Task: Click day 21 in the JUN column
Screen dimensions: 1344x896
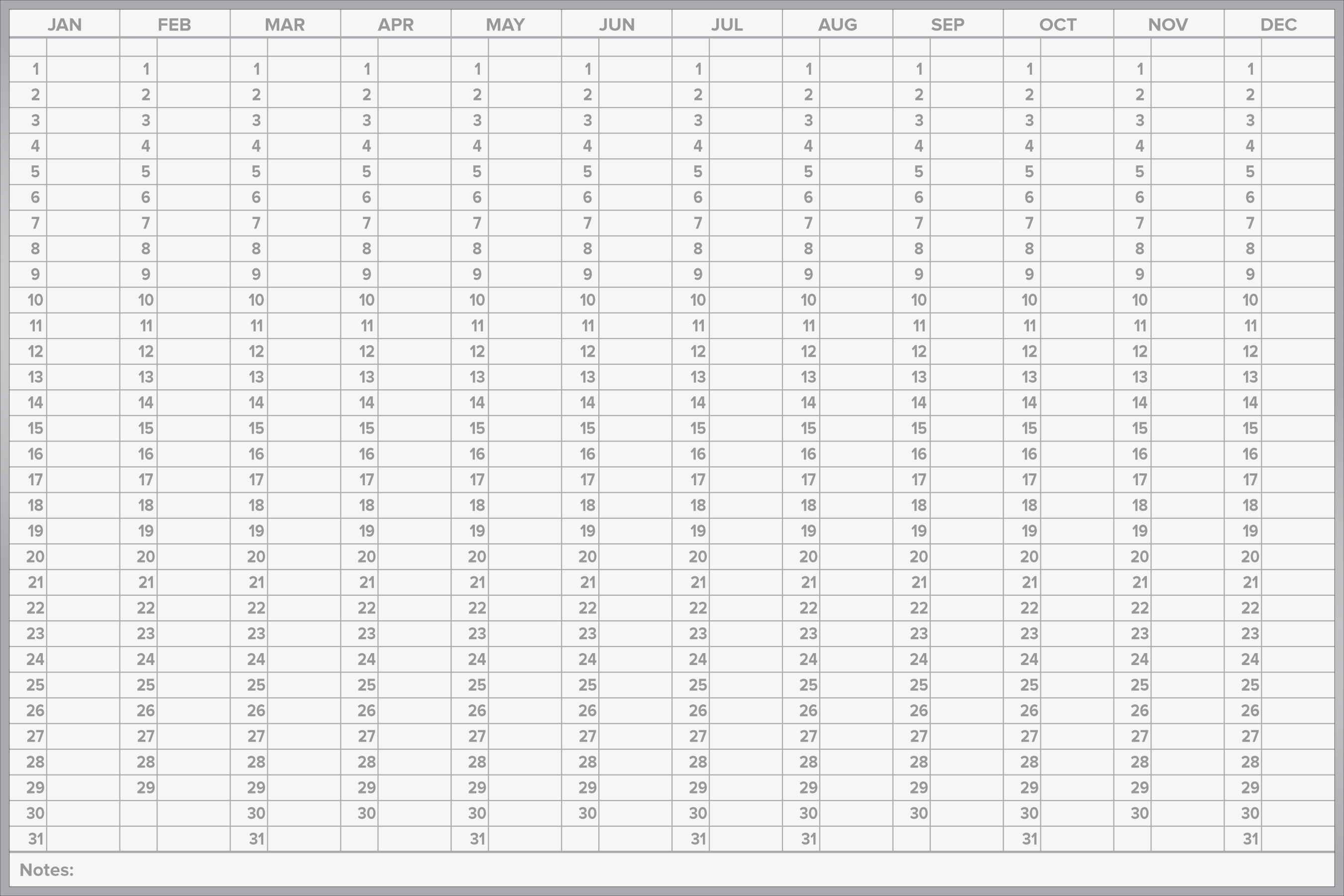Action: click(x=586, y=582)
